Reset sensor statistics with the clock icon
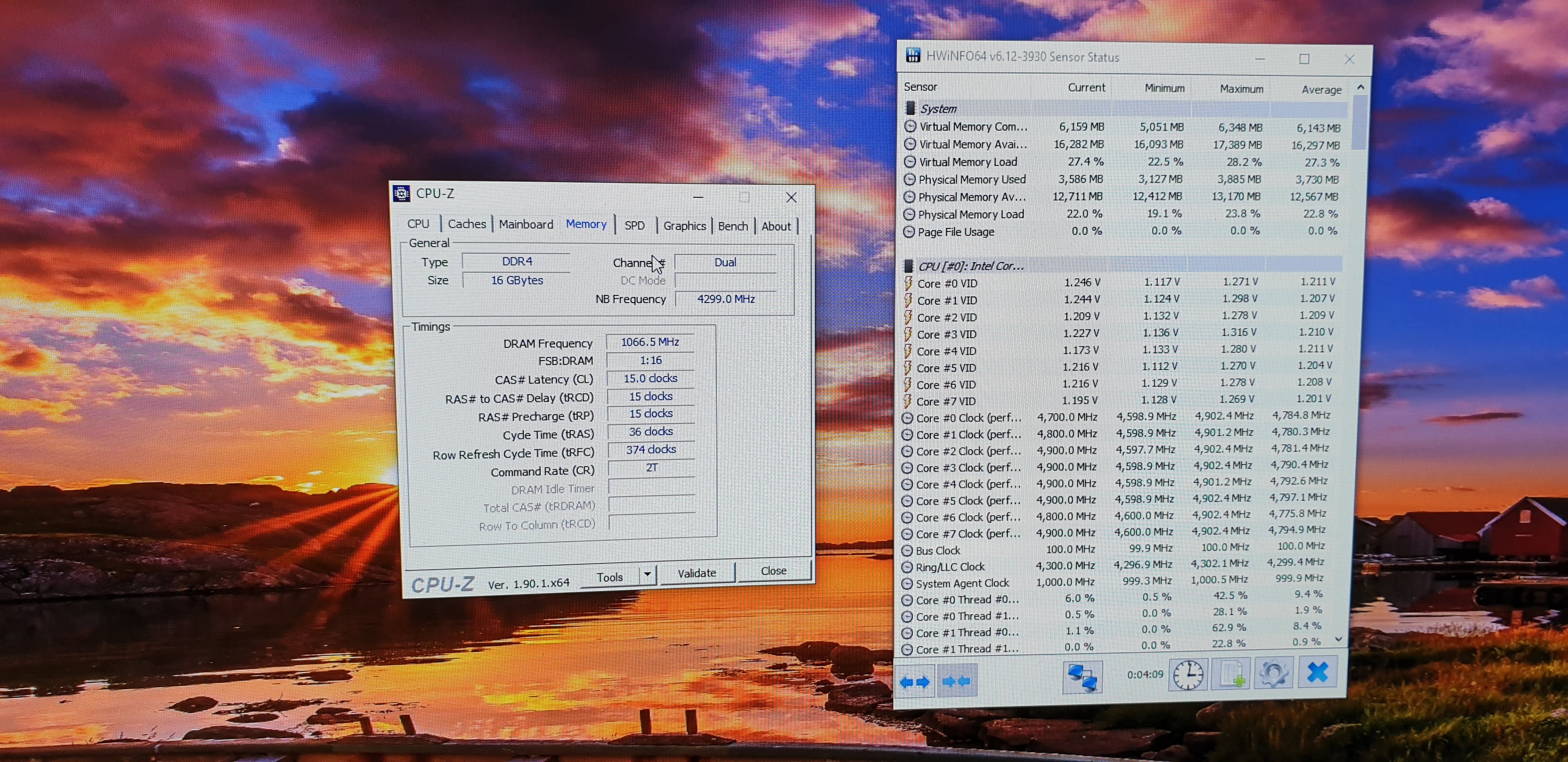 point(1187,674)
